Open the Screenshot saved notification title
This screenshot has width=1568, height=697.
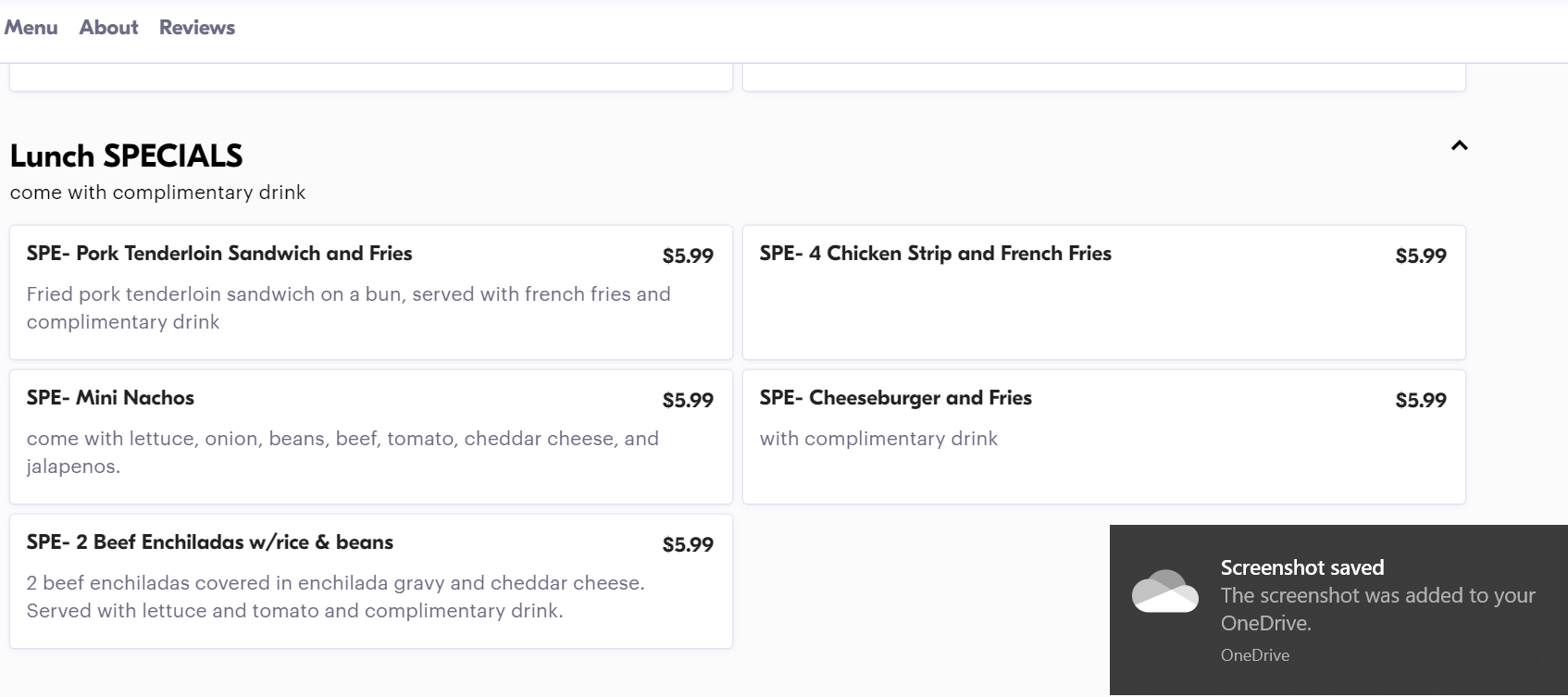click(1301, 567)
